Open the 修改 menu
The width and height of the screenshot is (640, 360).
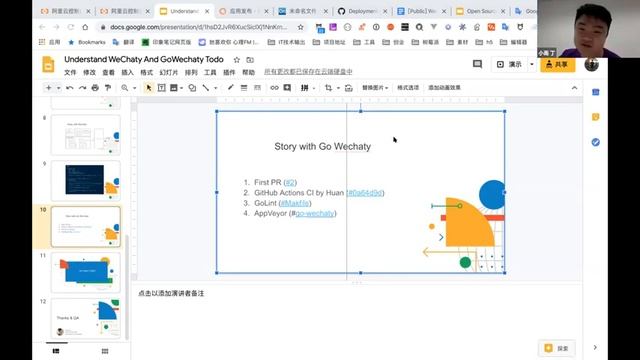(x=89, y=72)
